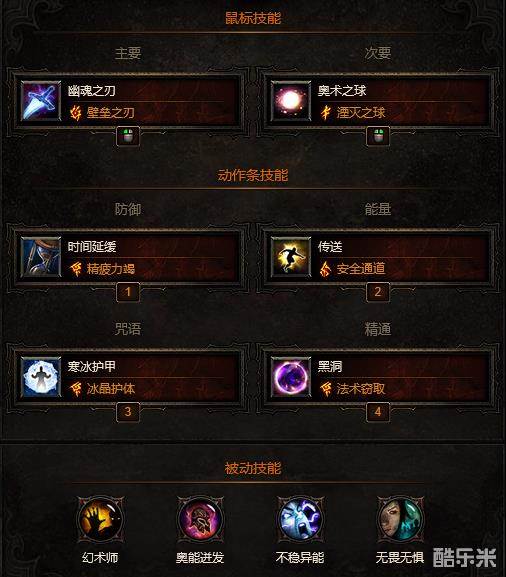Click hotkey slot 3 badge
This screenshot has height=577, width=506.
(x=128, y=412)
